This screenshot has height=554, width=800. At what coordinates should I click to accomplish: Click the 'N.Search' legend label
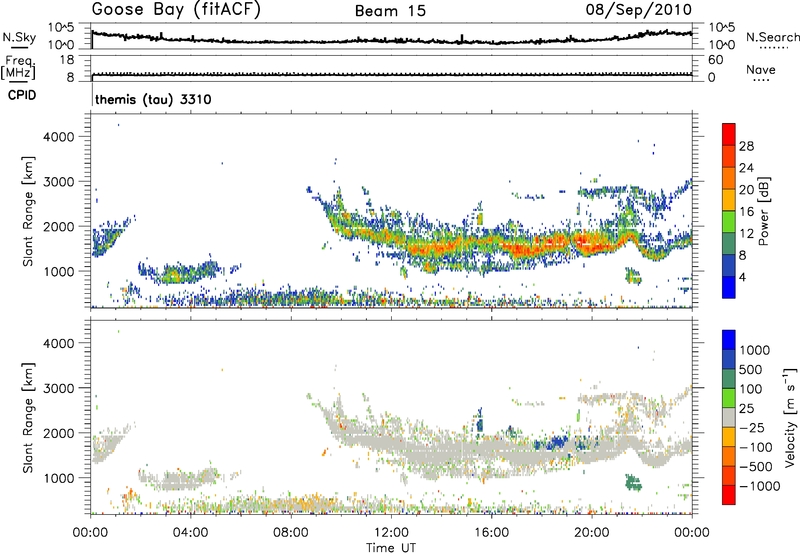pos(773,37)
